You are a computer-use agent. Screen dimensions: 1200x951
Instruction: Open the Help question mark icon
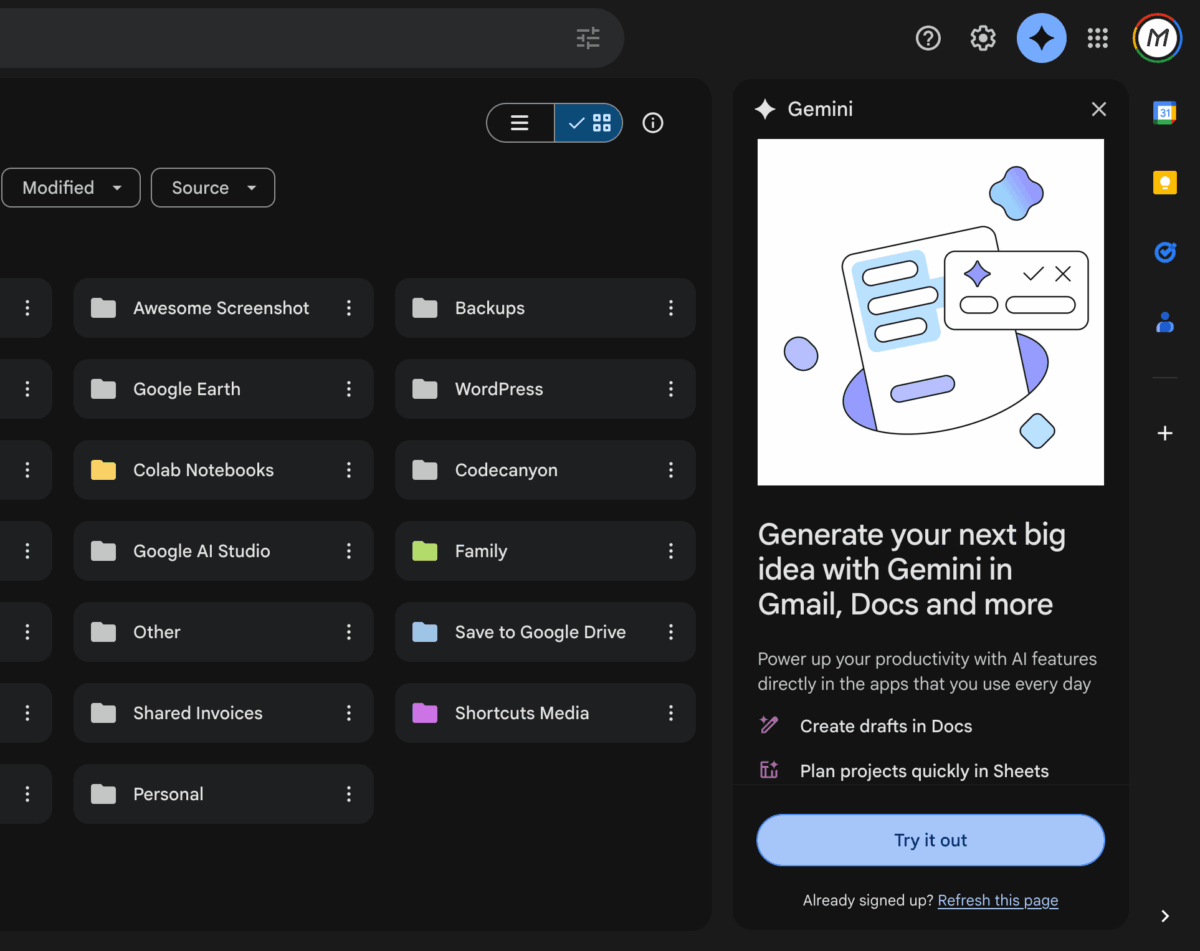coord(928,38)
